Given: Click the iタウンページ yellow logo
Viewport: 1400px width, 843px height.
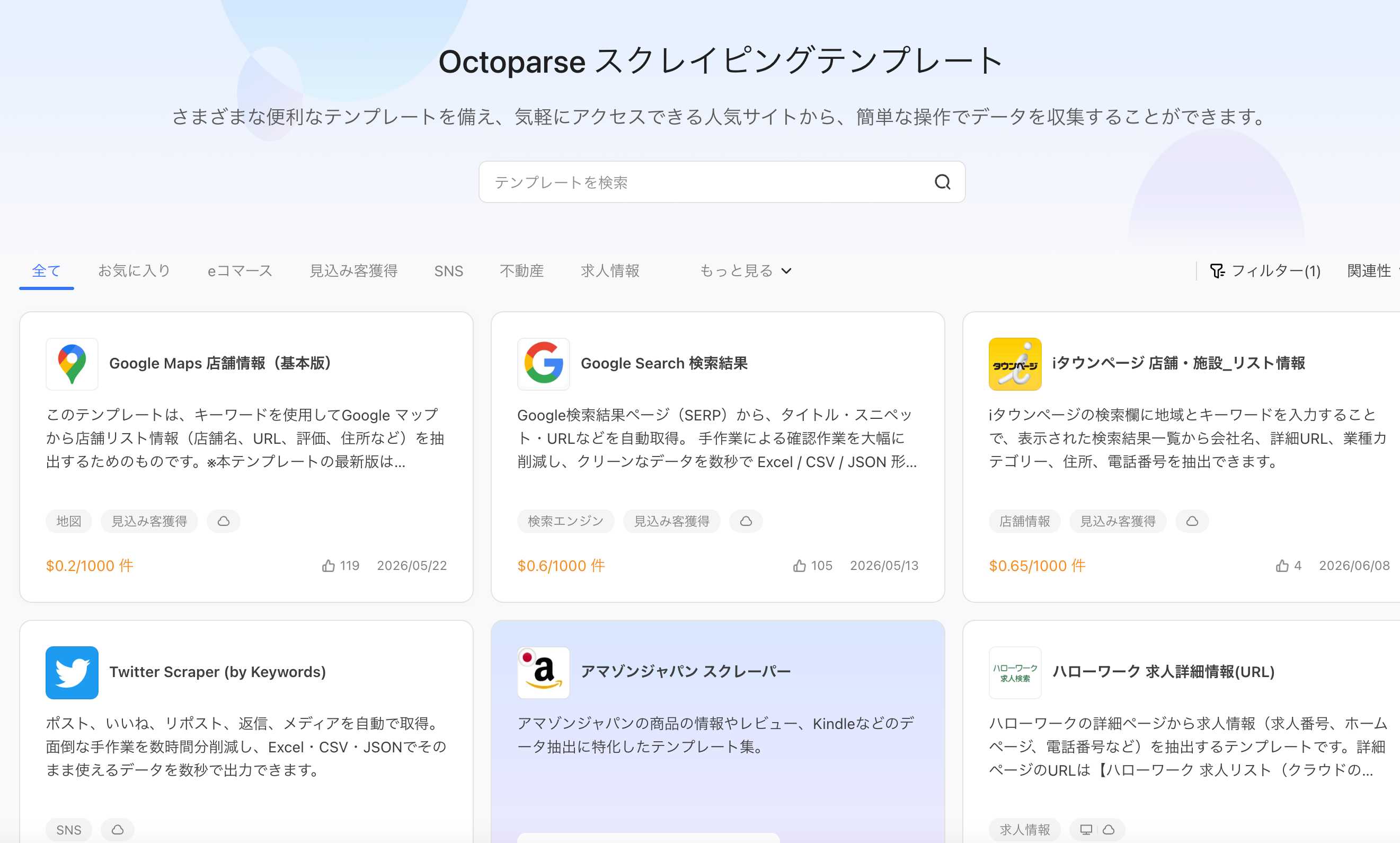Looking at the screenshot, I should tap(1015, 364).
